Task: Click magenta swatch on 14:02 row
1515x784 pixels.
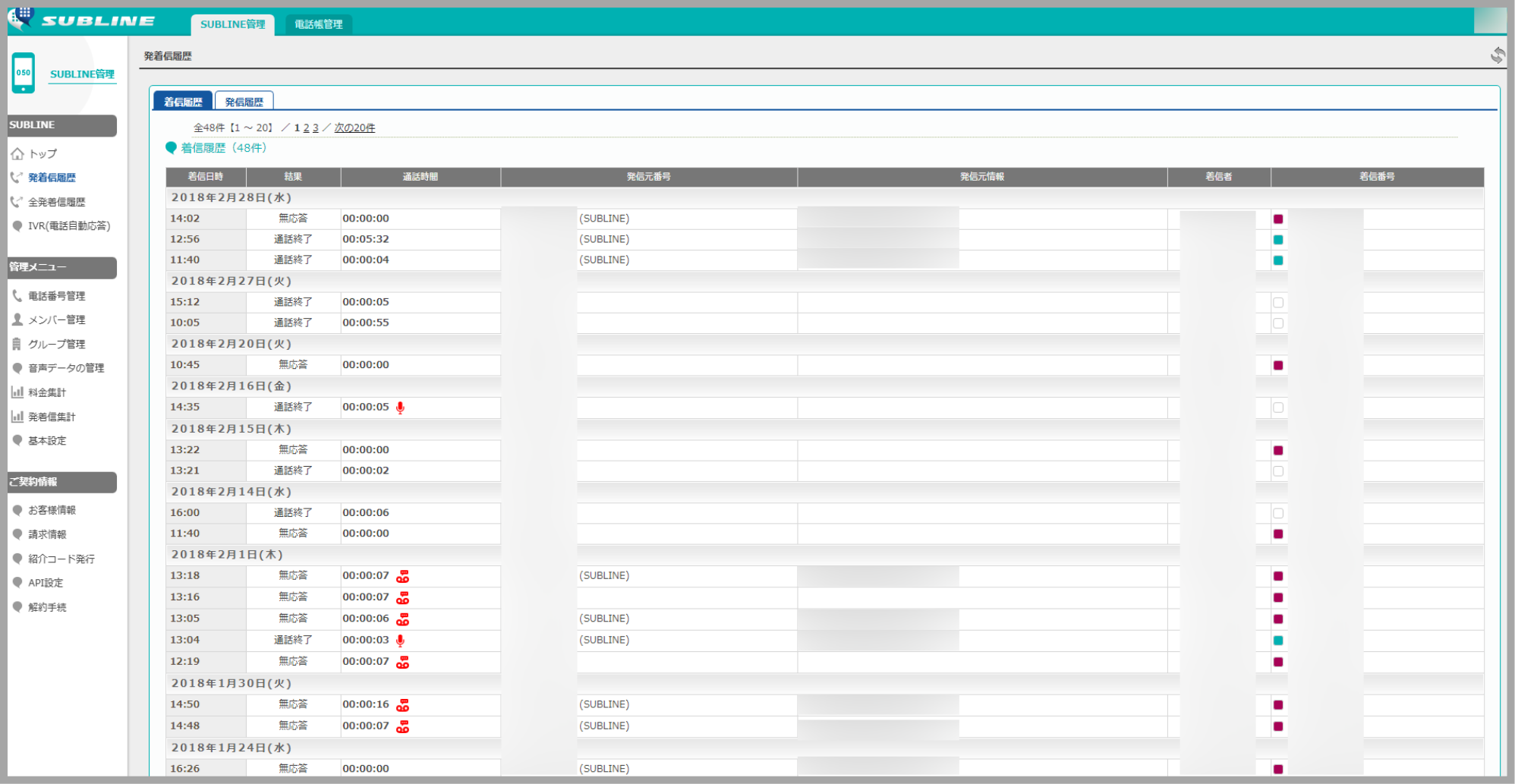Action: (x=1278, y=219)
